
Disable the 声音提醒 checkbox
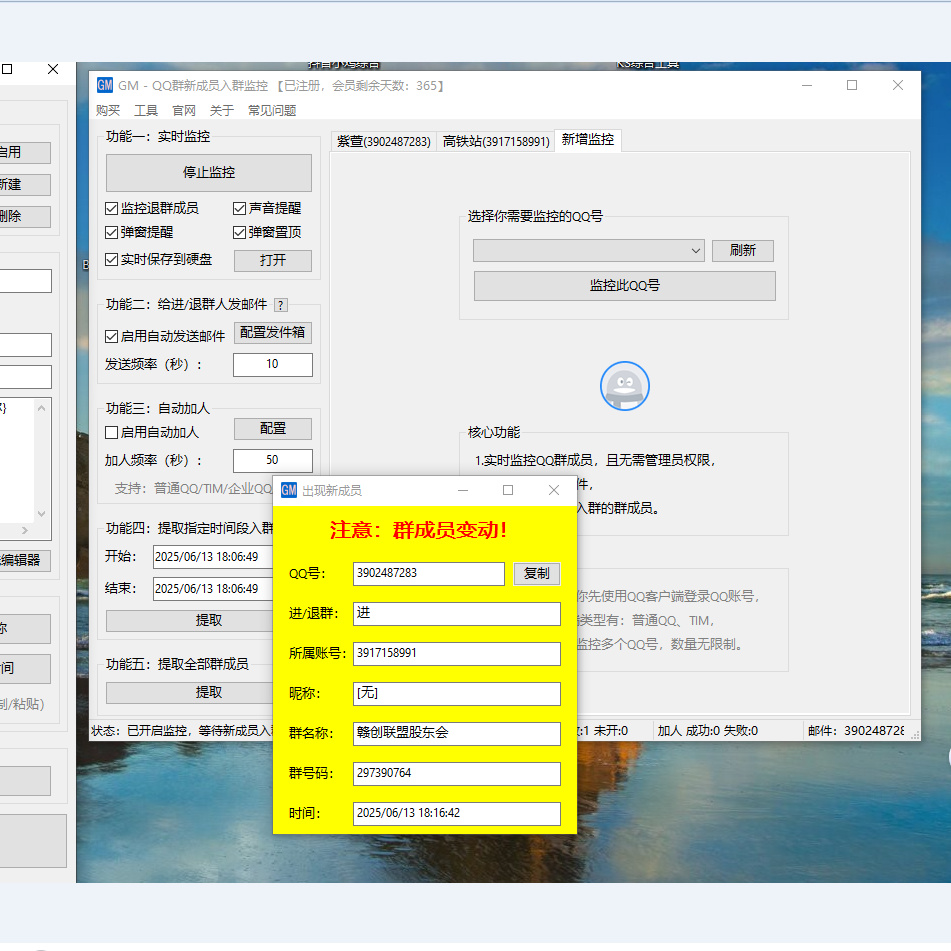240,209
